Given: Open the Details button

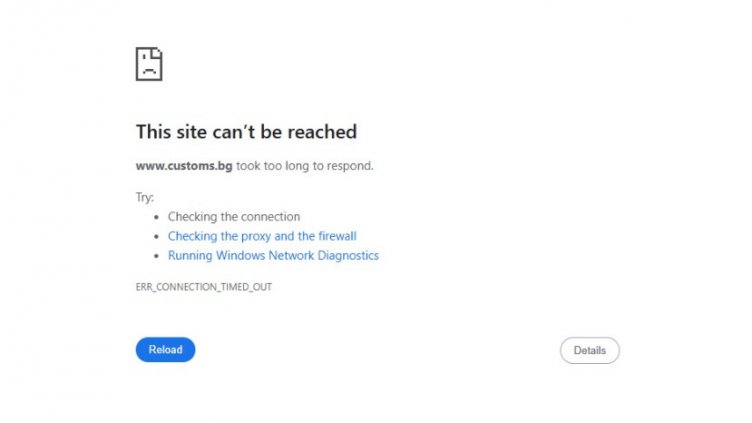Looking at the screenshot, I should (589, 351).
